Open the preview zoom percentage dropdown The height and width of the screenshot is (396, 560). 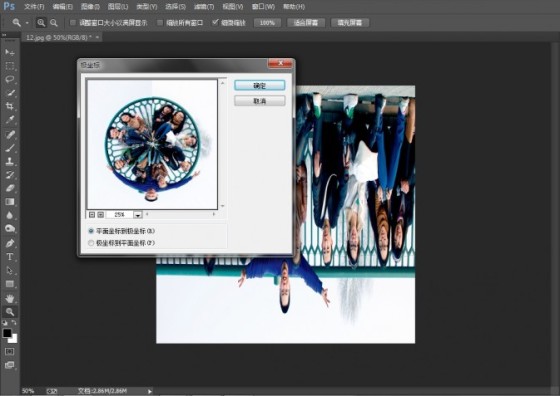pyautogui.click(x=138, y=215)
